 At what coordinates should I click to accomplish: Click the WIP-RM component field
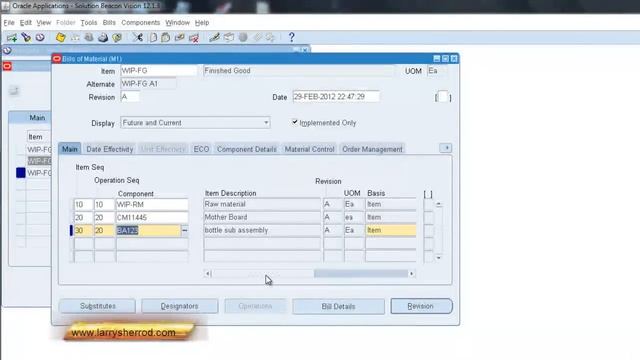point(152,204)
